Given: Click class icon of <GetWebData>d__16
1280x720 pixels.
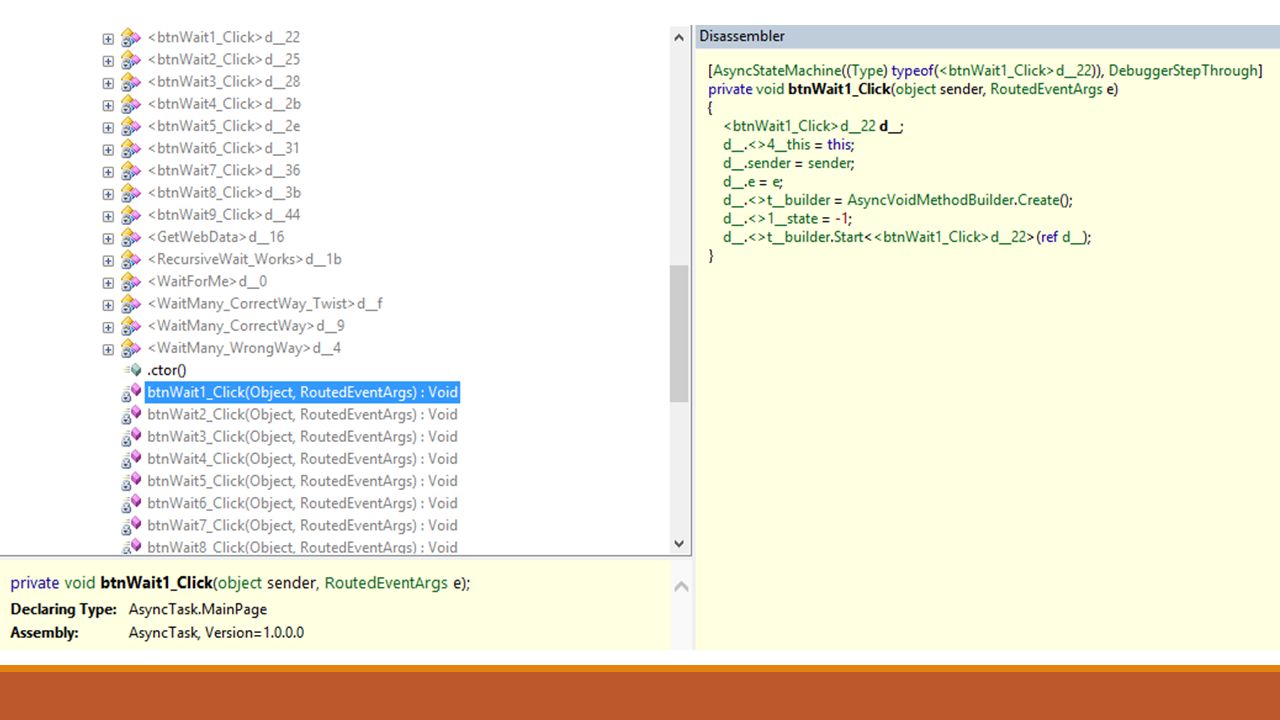Looking at the screenshot, I should 131,237.
